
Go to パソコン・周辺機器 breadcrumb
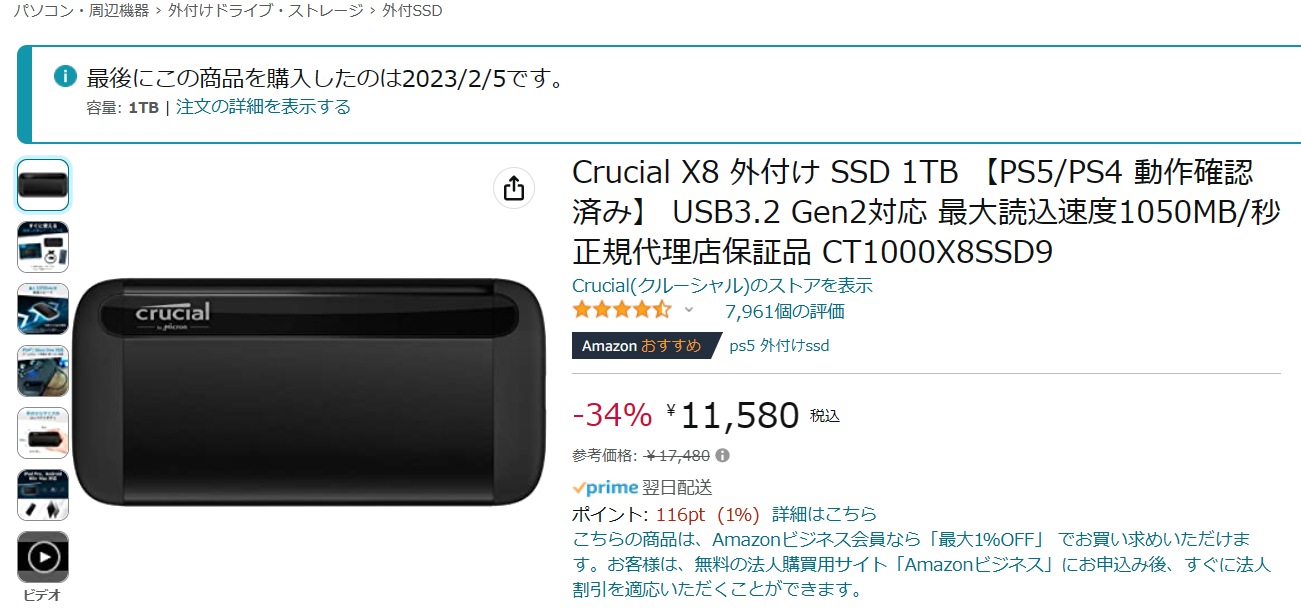click(81, 11)
